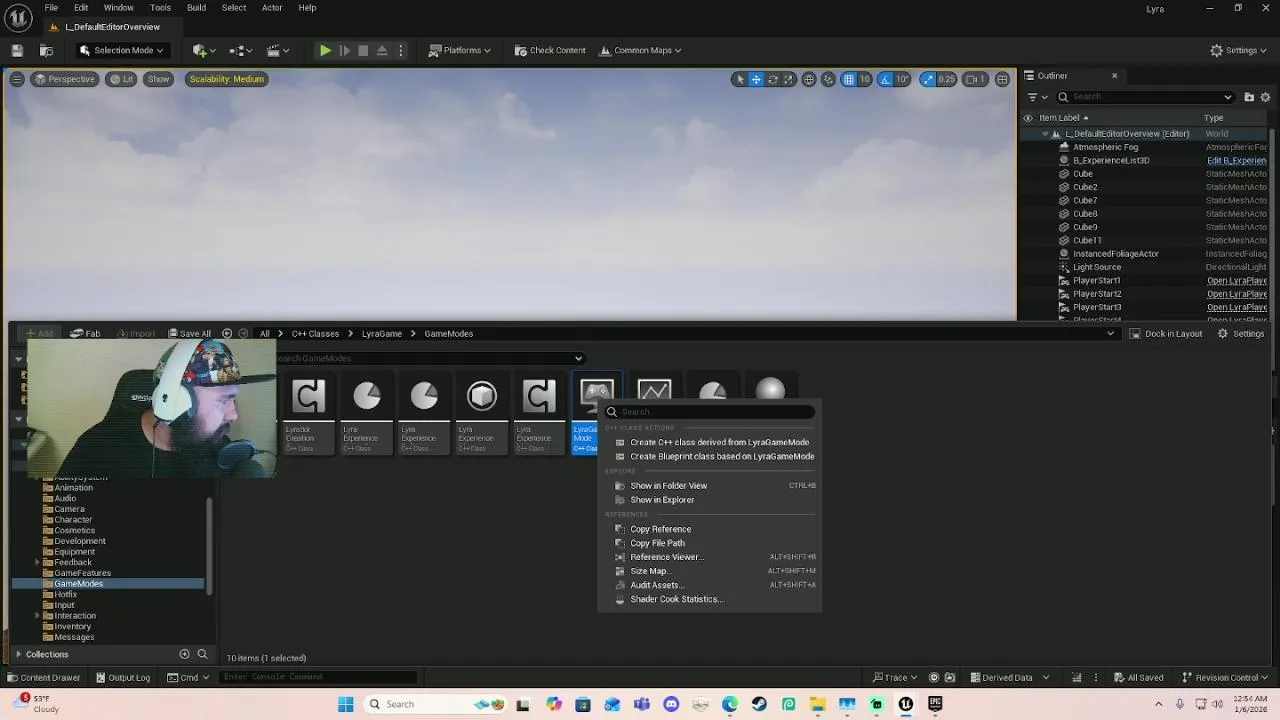This screenshot has height=720, width=1280.
Task: Toggle rotation angle snapping
Action: coord(887,79)
